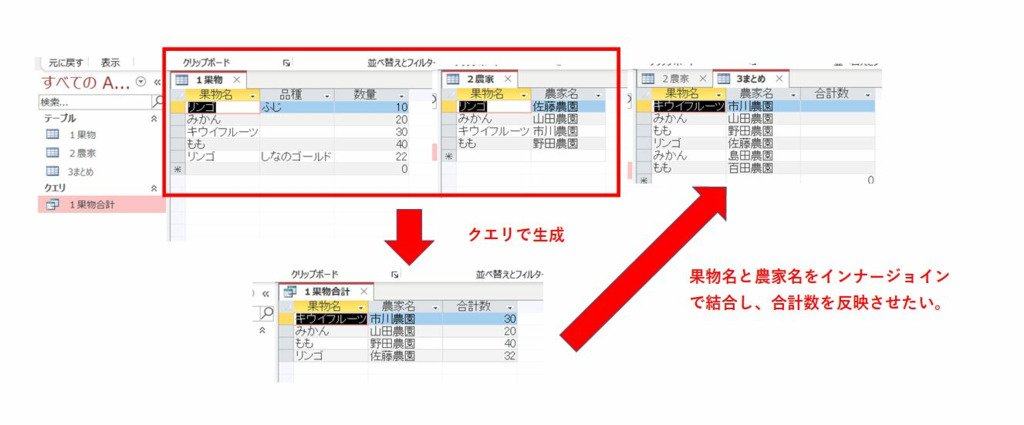Click the 合計数 value 30 in the 1果物合計 query
The width and height of the screenshot is (1024, 425).
click(x=480, y=319)
